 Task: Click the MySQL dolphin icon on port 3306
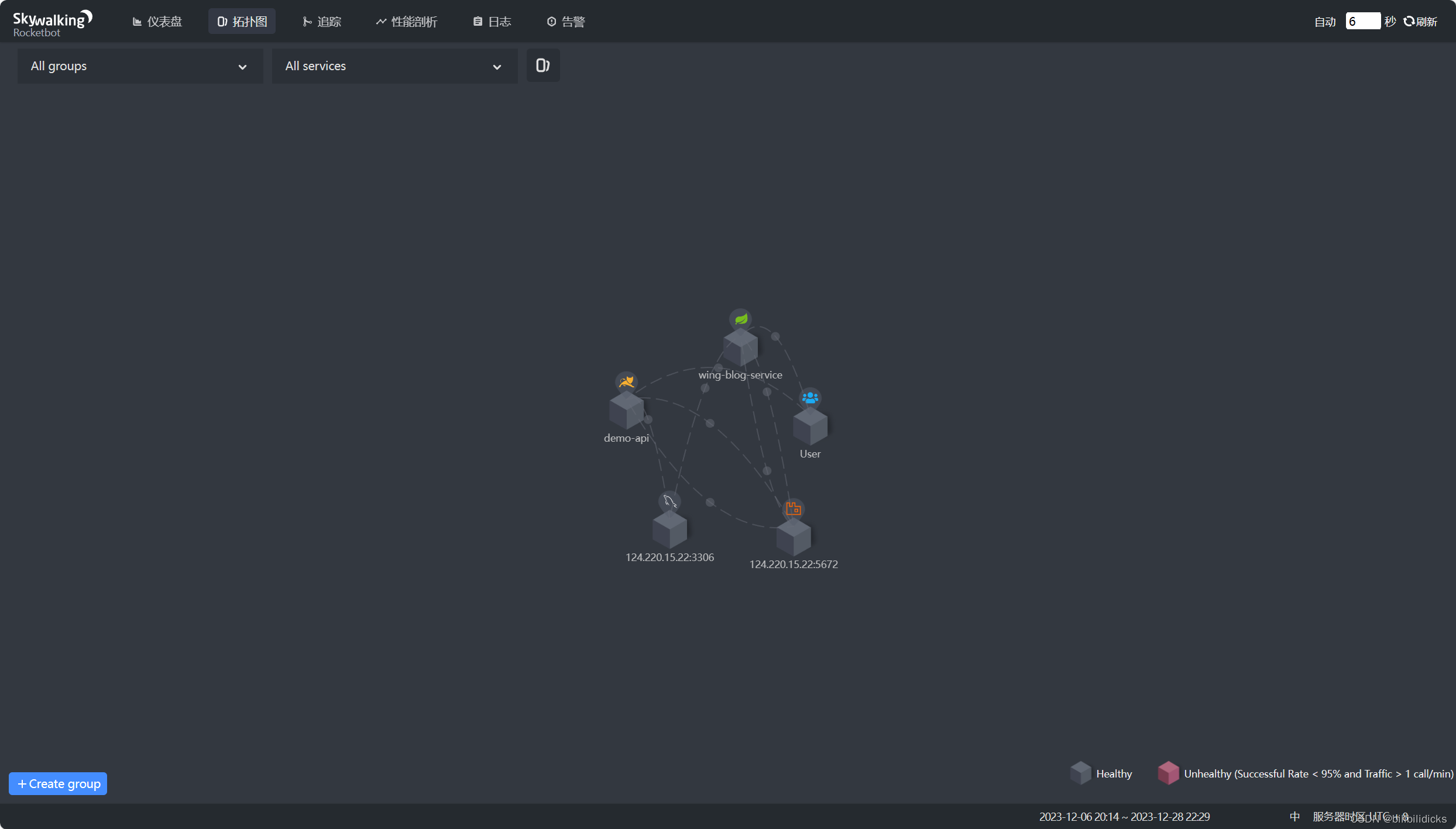pos(669,501)
